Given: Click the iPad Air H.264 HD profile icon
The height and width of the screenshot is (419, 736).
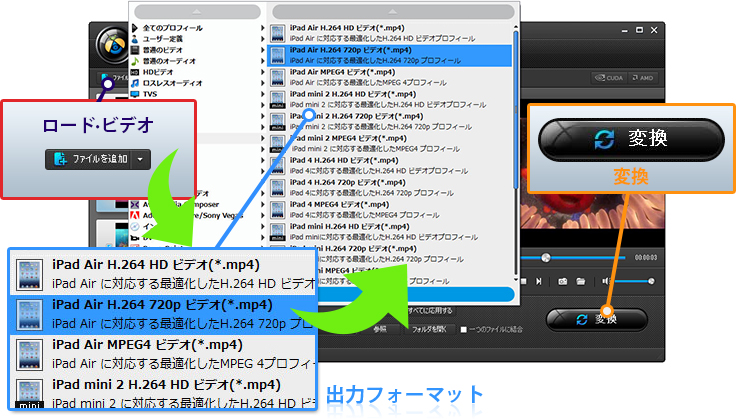Looking at the screenshot, I should (277, 33).
